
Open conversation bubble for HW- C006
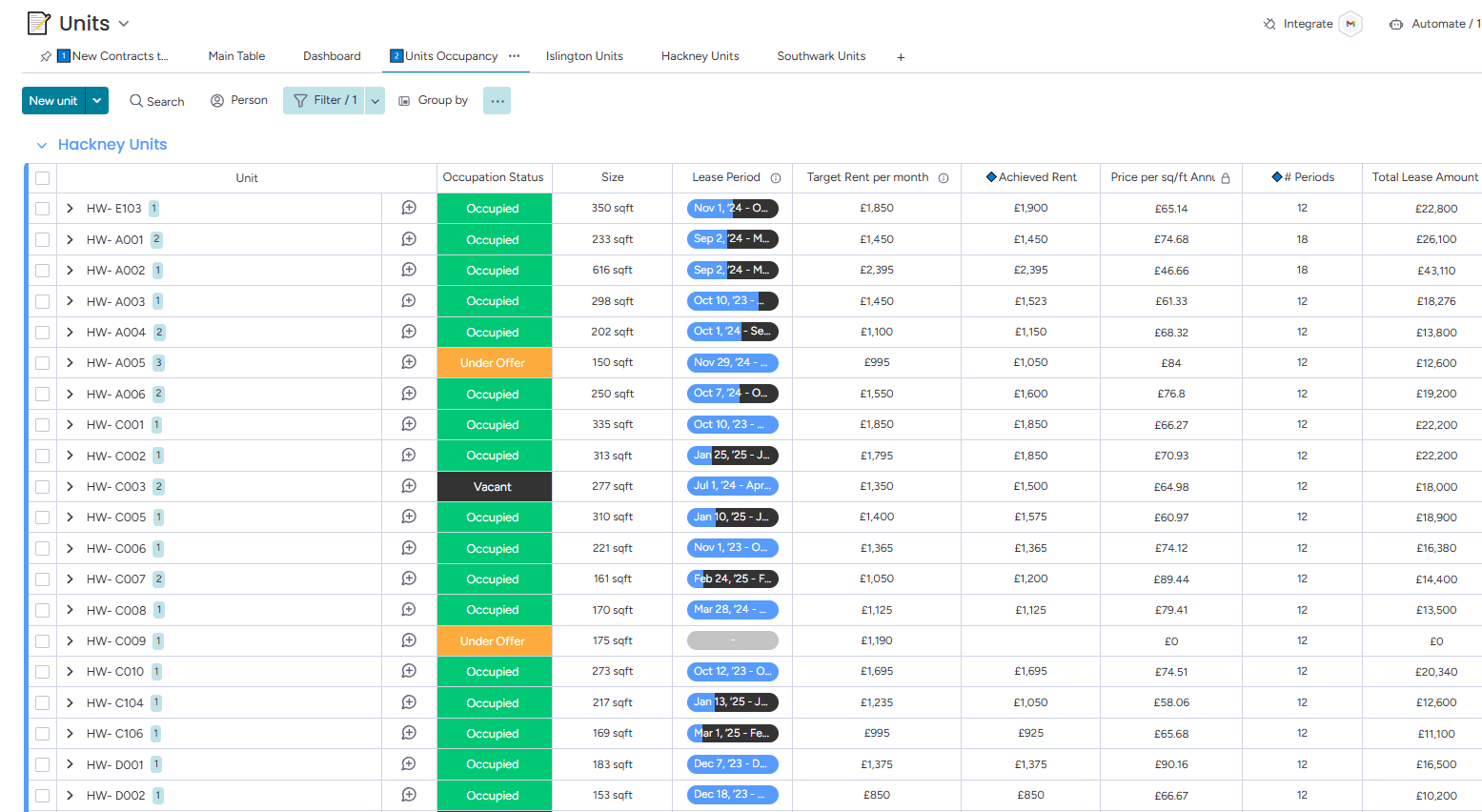(x=409, y=548)
